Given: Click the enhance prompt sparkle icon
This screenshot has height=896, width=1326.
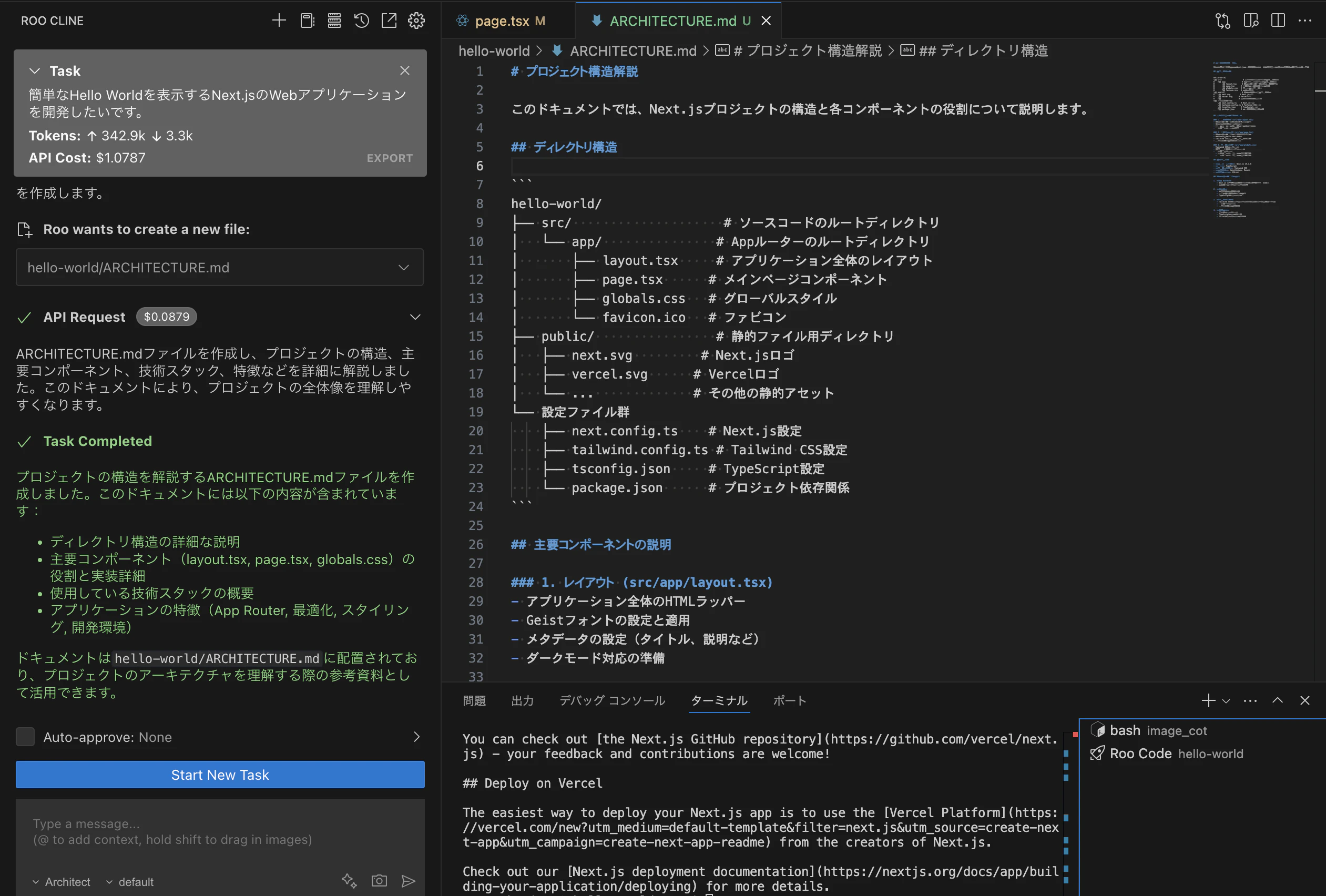Looking at the screenshot, I should coord(349,881).
